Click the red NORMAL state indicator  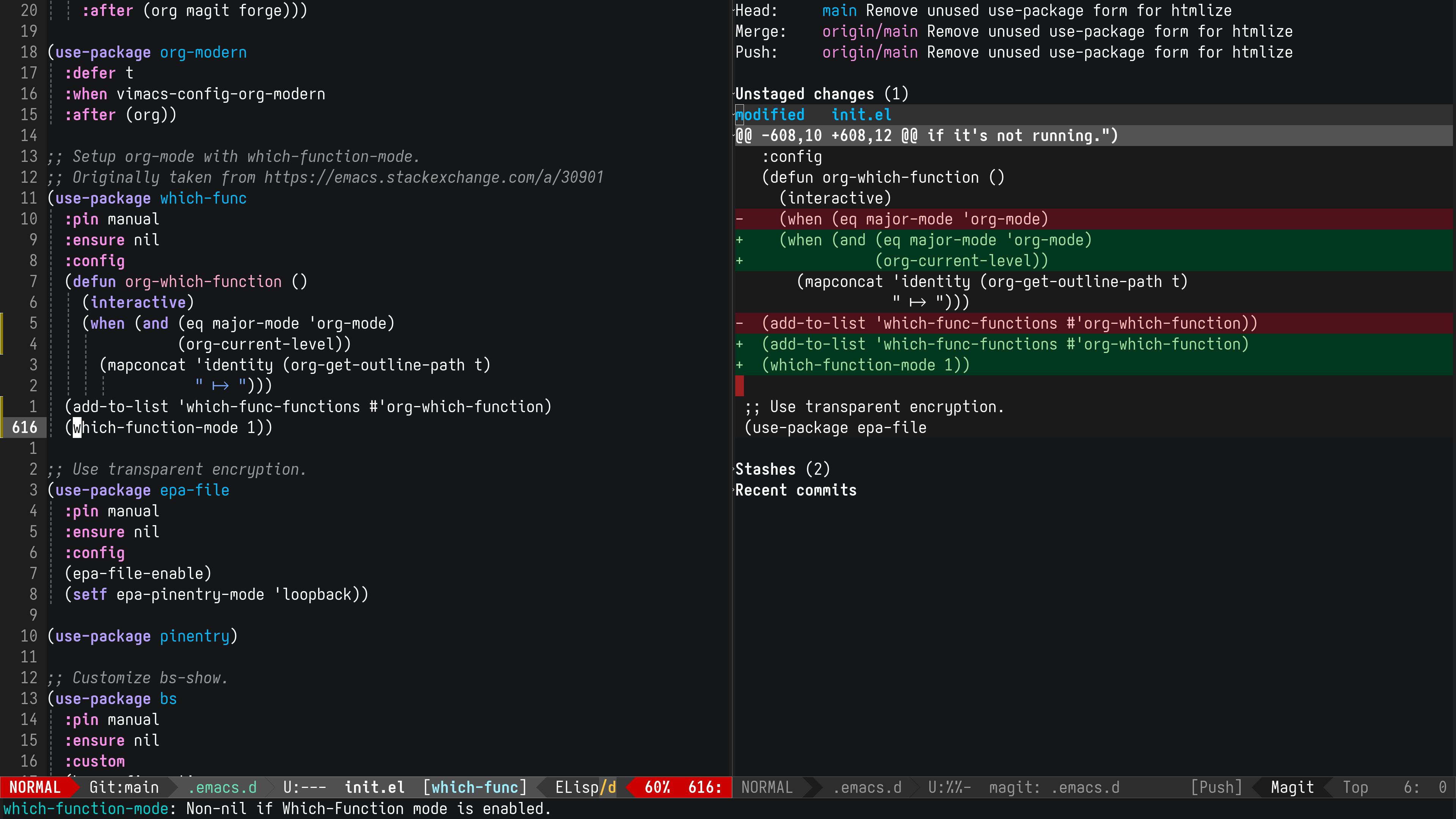(x=35, y=788)
